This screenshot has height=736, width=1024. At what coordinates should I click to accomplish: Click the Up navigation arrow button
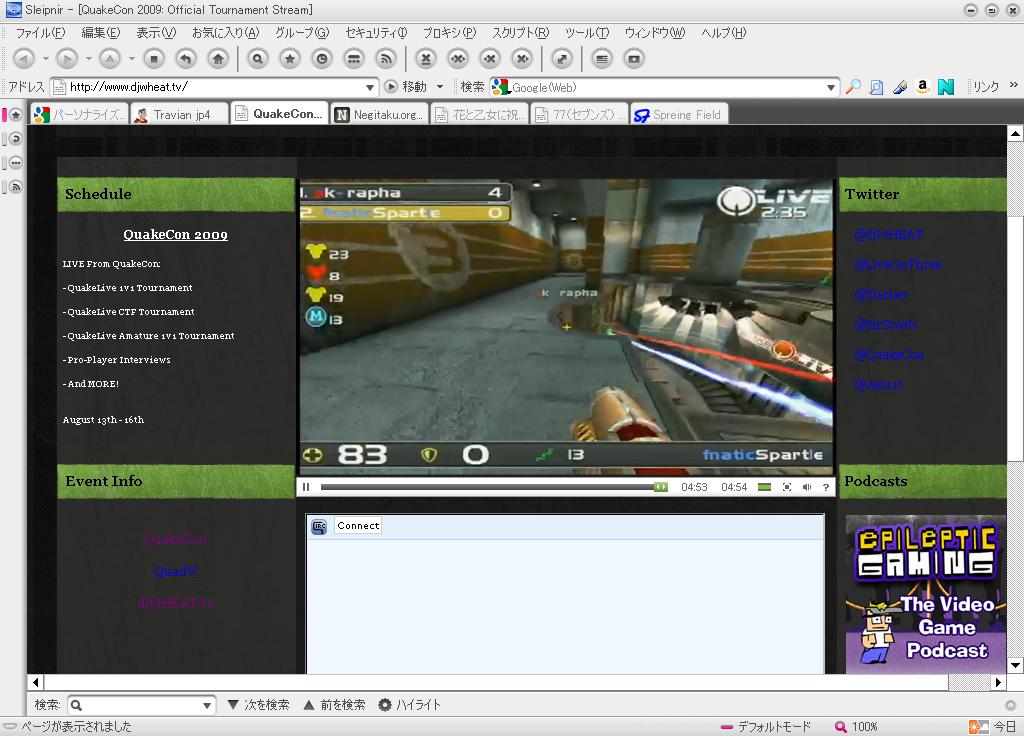pyautogui.click(x=110, y=59)
